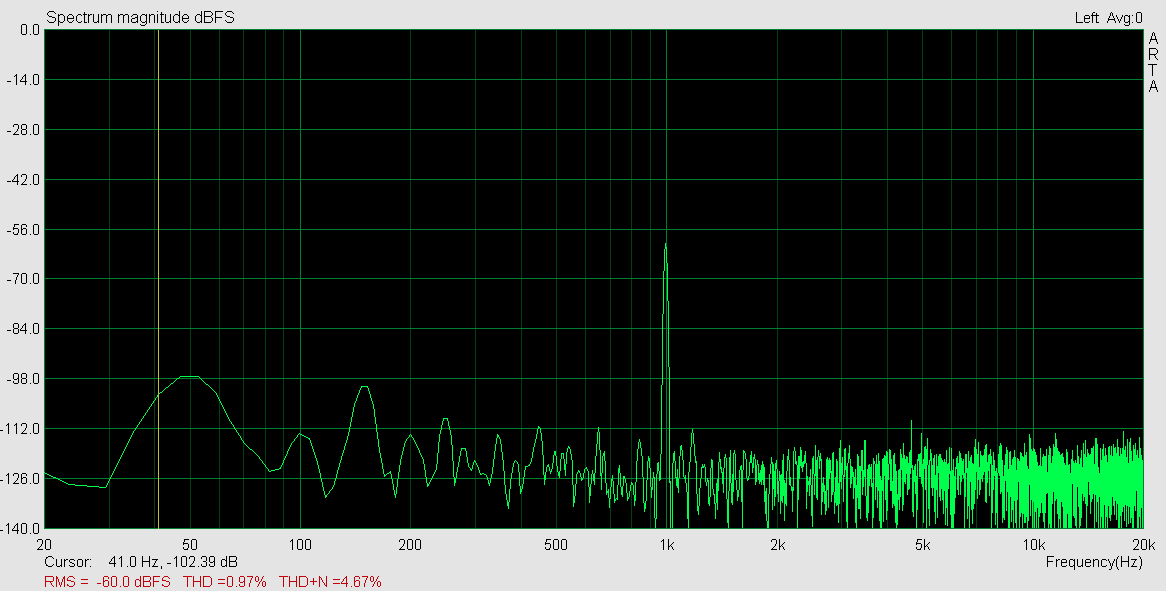Click the "Frequency(Hz)" axis label
1166x591 pixels.
[1094, 562]
